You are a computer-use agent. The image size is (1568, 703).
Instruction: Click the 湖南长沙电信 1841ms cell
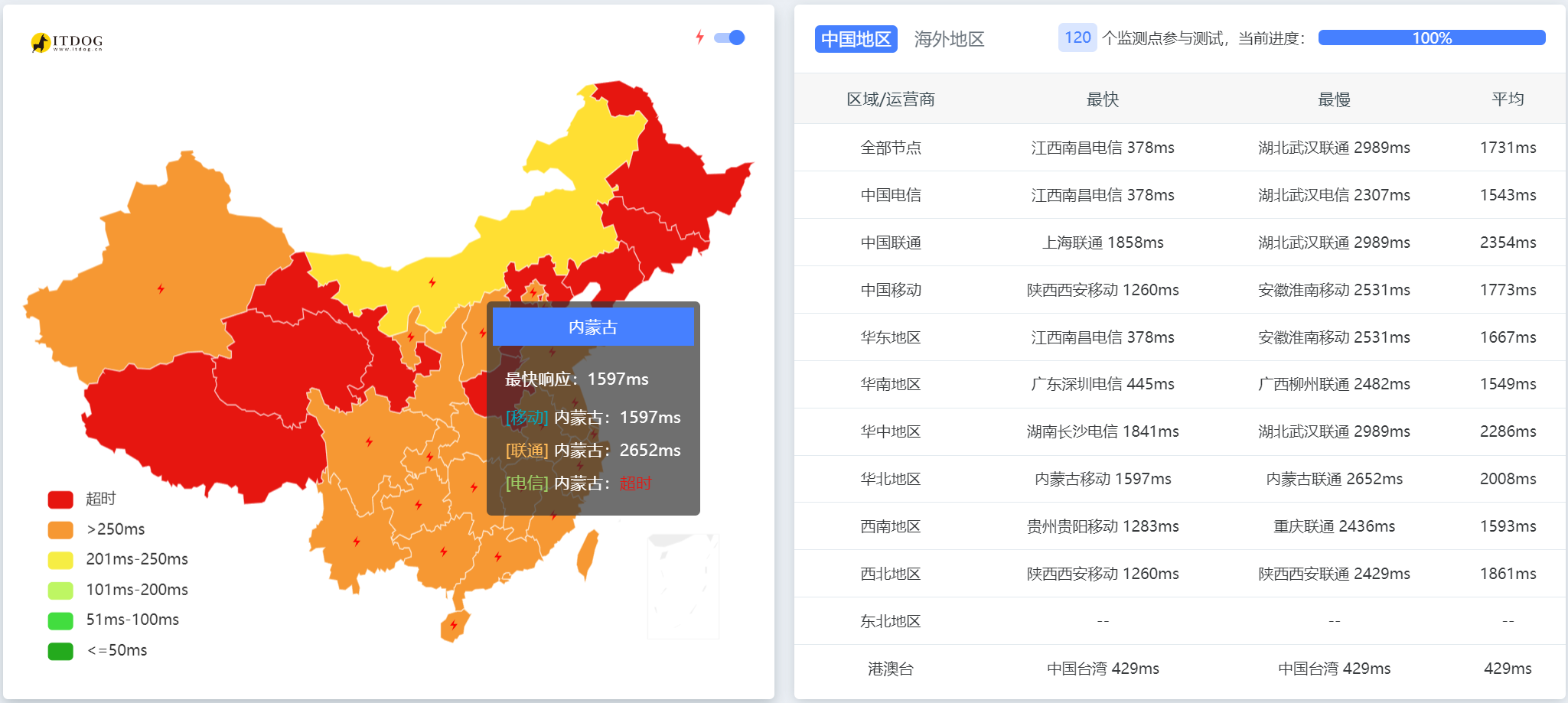tap(1103, 431)
